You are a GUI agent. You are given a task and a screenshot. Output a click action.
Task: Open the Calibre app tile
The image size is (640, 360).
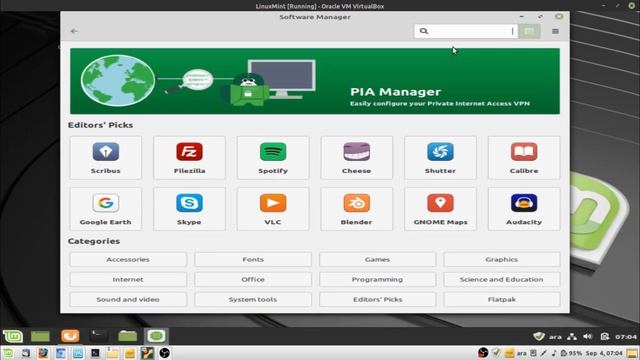tap(524, 158)
